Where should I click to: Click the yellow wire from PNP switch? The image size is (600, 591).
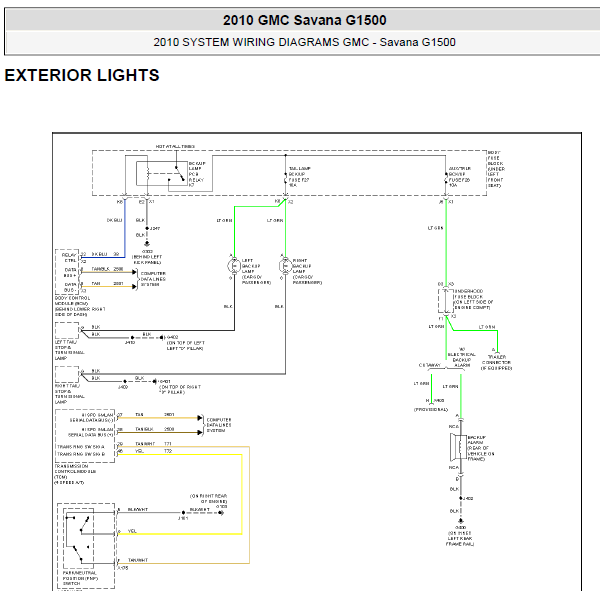click(x=180, y=534)
